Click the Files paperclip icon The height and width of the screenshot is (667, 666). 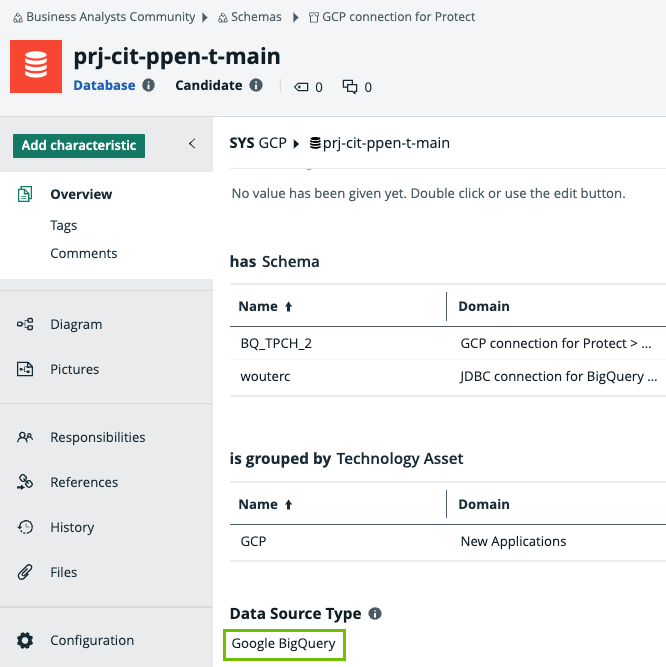coord(25,572)
